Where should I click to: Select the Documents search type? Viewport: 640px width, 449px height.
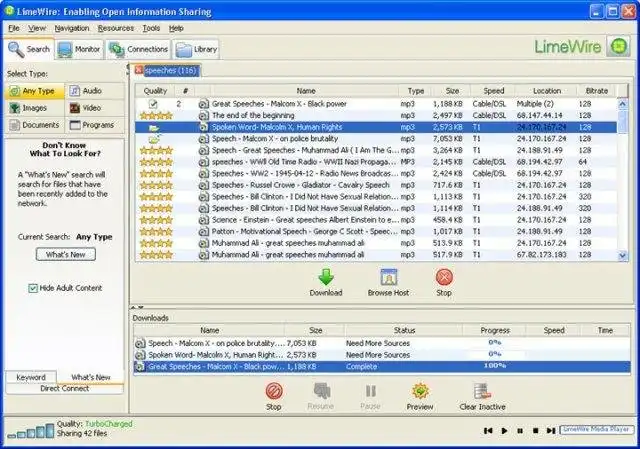click(x=35, y=125)
